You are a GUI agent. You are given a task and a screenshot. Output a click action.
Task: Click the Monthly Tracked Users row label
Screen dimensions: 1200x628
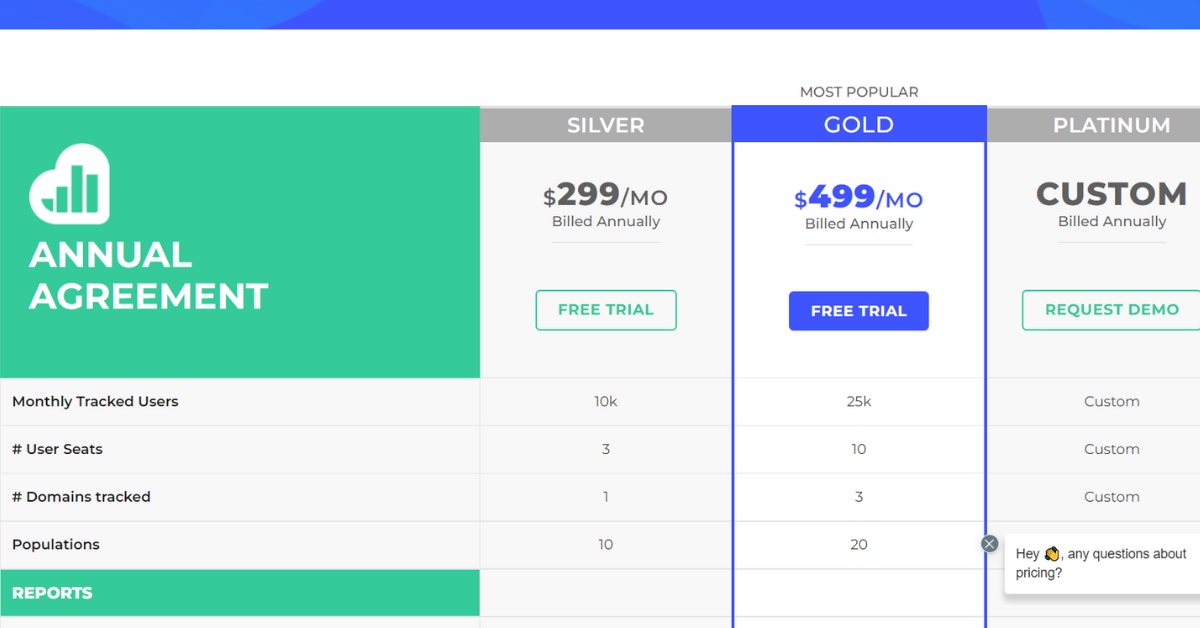pyautogui.click(x=95, y=402)
